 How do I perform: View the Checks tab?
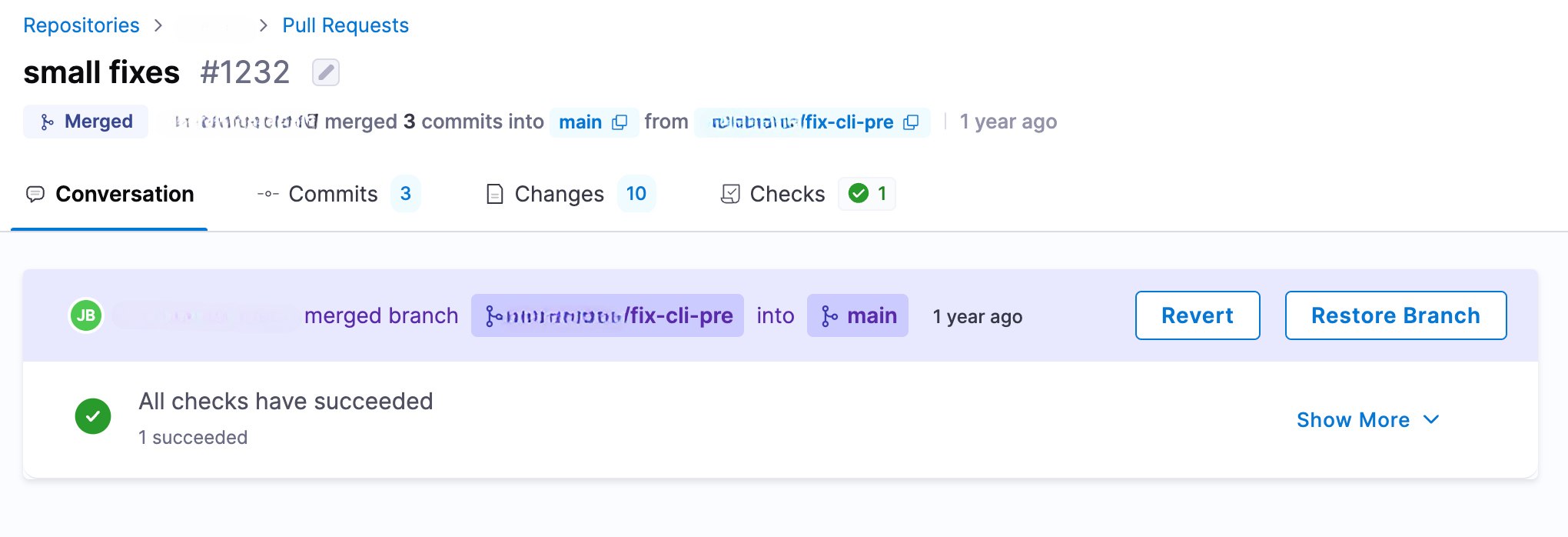[786, 194]
